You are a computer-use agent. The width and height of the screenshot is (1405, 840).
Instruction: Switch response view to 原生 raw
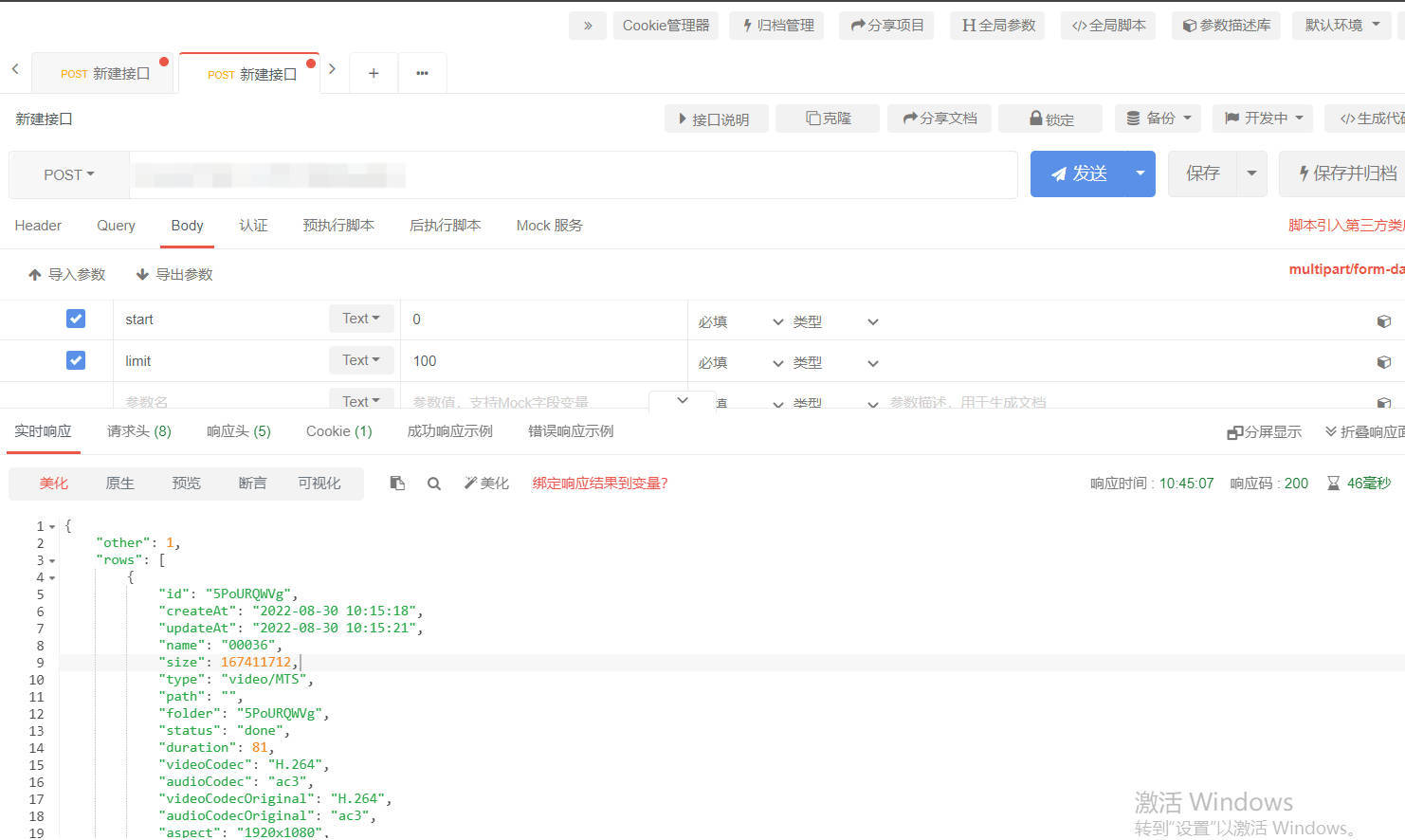(119, 484)
